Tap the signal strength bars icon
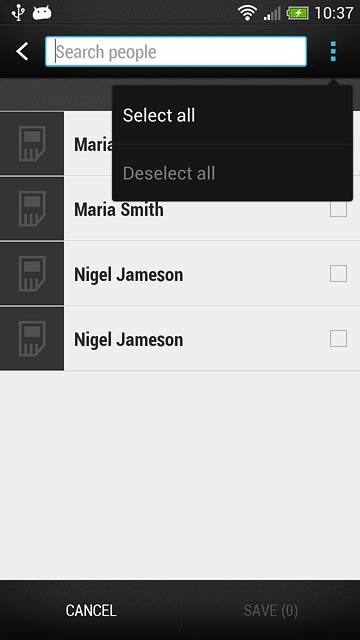Viewport: 360px width, 640px height. coord(272,13)
